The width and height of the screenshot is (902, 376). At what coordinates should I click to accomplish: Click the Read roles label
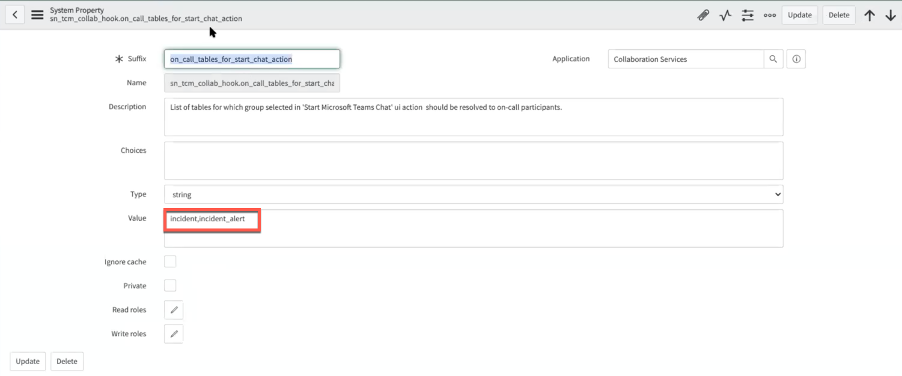(129, 310)
